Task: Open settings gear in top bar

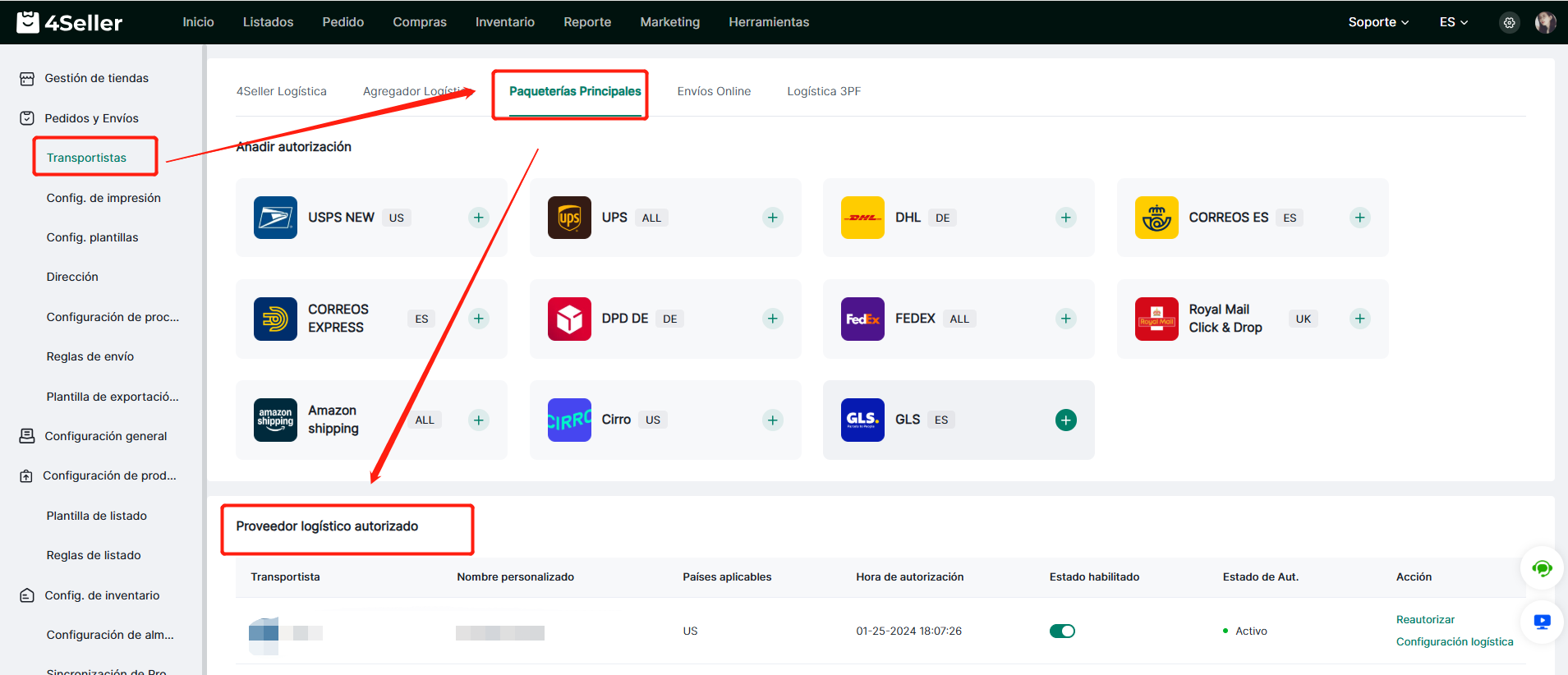Action: 1509,22
